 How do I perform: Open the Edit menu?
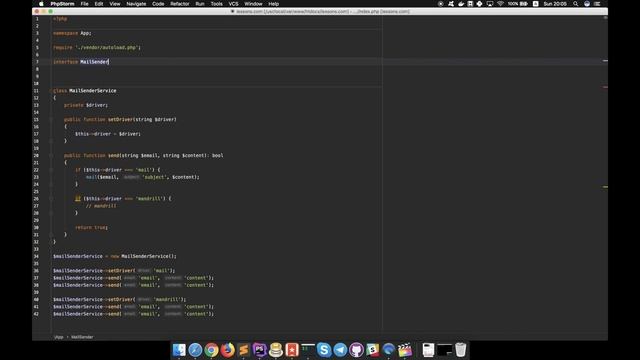[99, 4]
